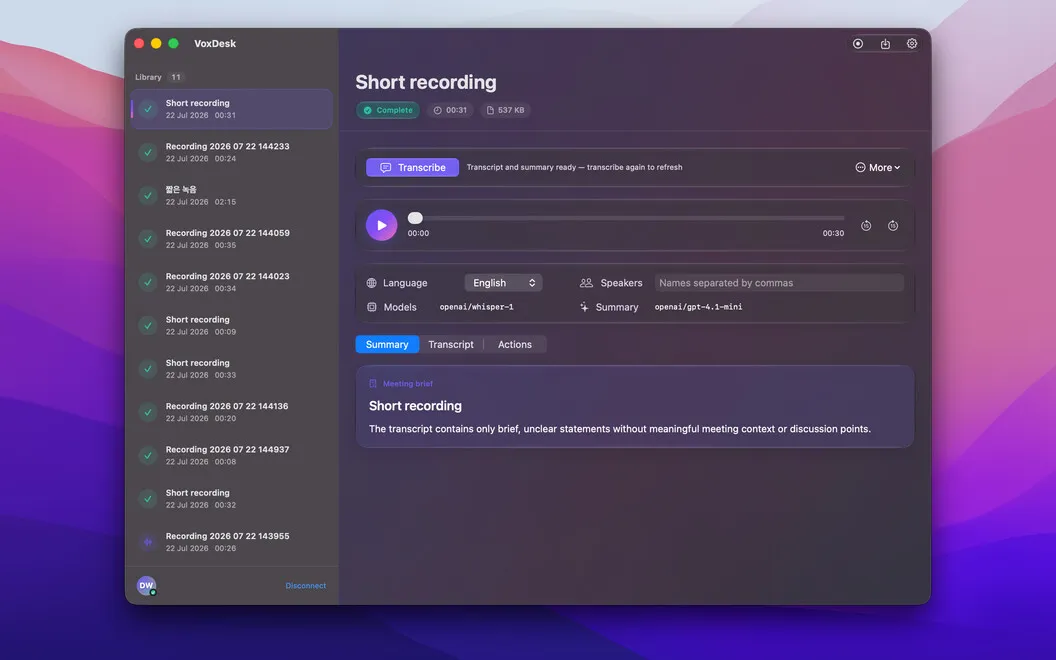Click the Library count badge 11
Image resolution: width=1056 pixels, height=660 pixels.
click(x=176, y=77)
